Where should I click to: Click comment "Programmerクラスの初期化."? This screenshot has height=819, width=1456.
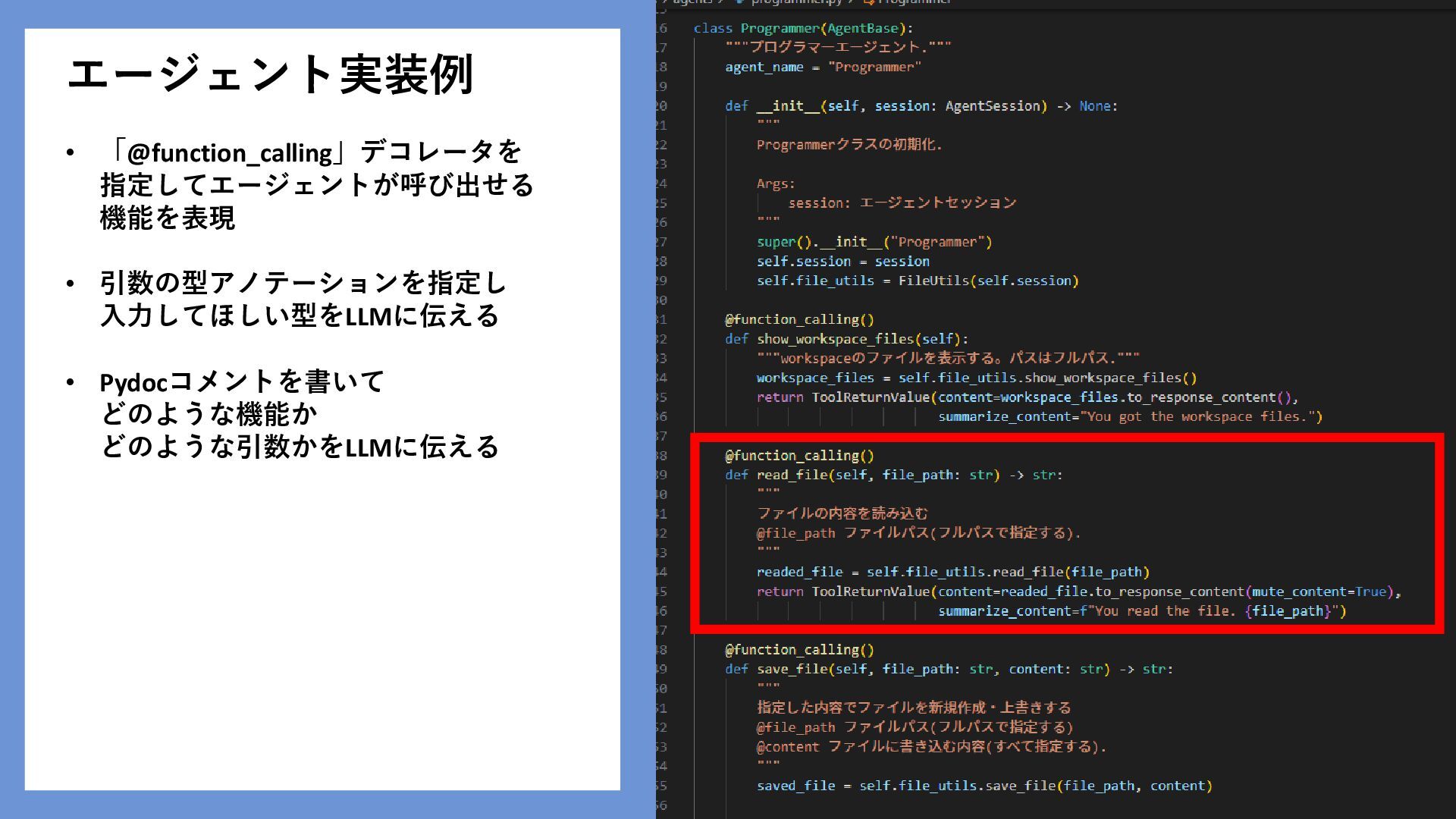[849, 144]
